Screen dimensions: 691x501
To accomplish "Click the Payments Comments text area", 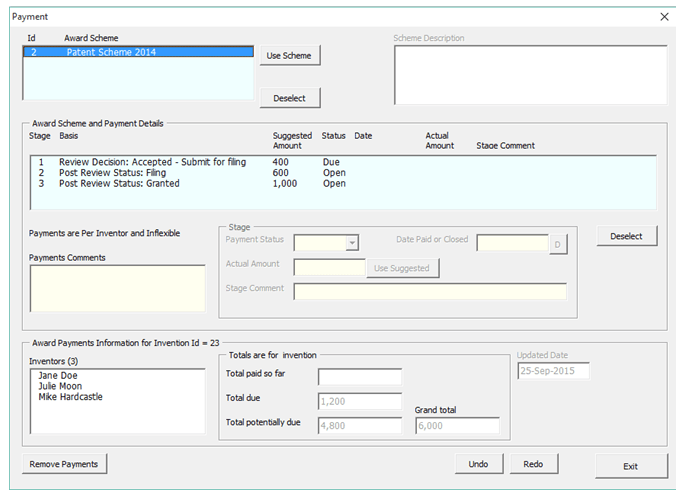I will pyautogui.click(x=116, y=290).
